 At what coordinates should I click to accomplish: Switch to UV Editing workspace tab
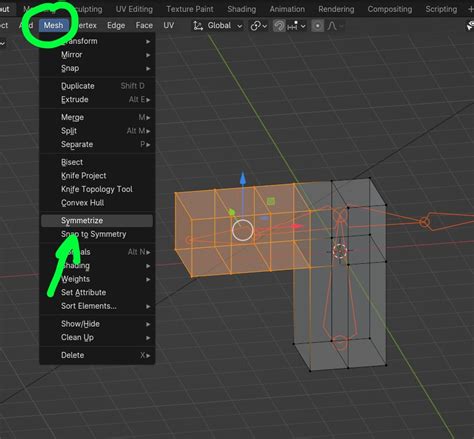click(x=134, y=9)
